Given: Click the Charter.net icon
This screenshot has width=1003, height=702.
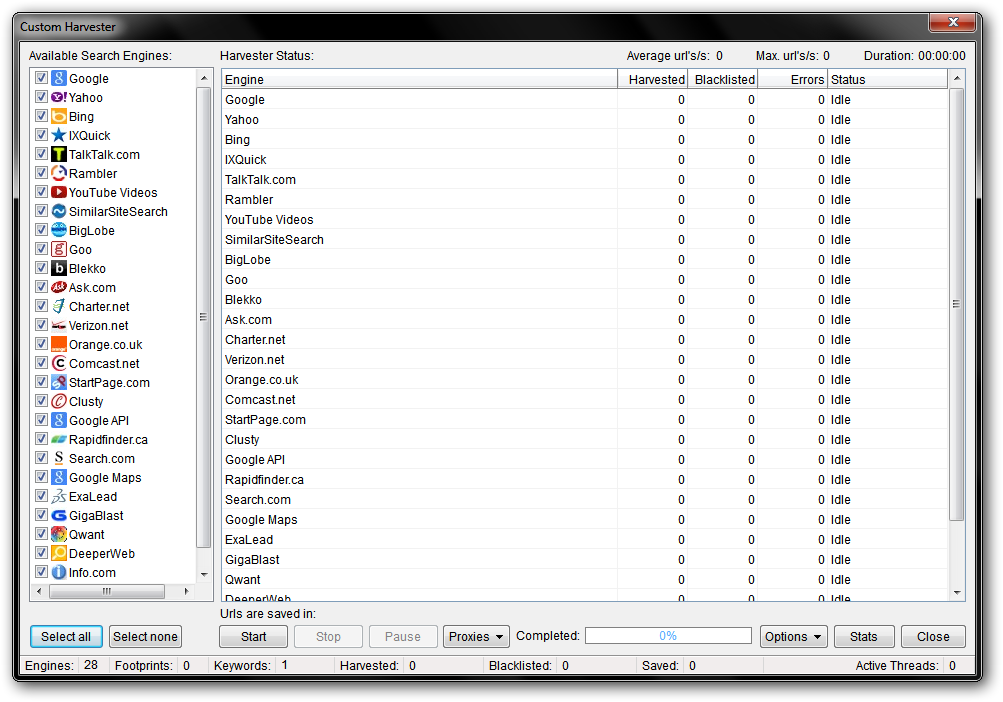Looking at the screenshot, I should click(59, 307).
